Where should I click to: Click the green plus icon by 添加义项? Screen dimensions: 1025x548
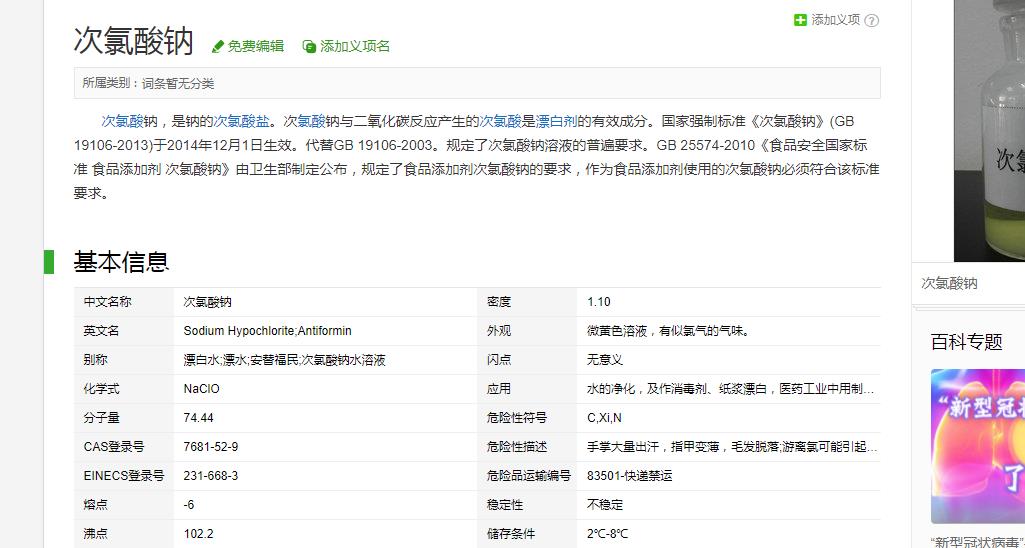point(800,20)
